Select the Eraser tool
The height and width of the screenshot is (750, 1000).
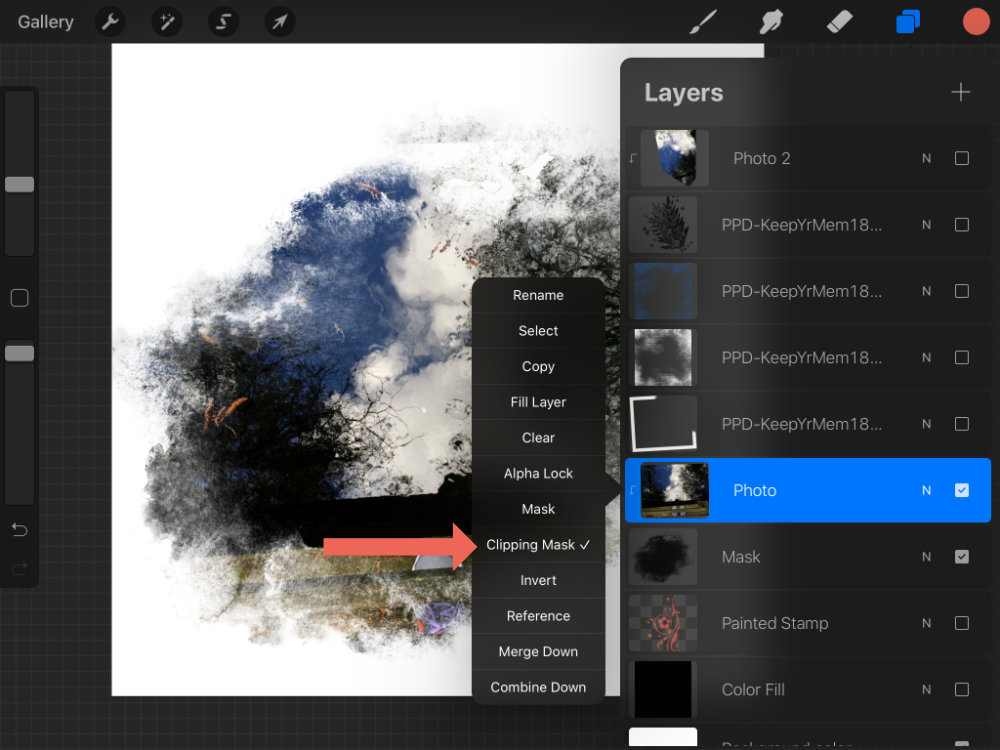[x=839, y=22]
